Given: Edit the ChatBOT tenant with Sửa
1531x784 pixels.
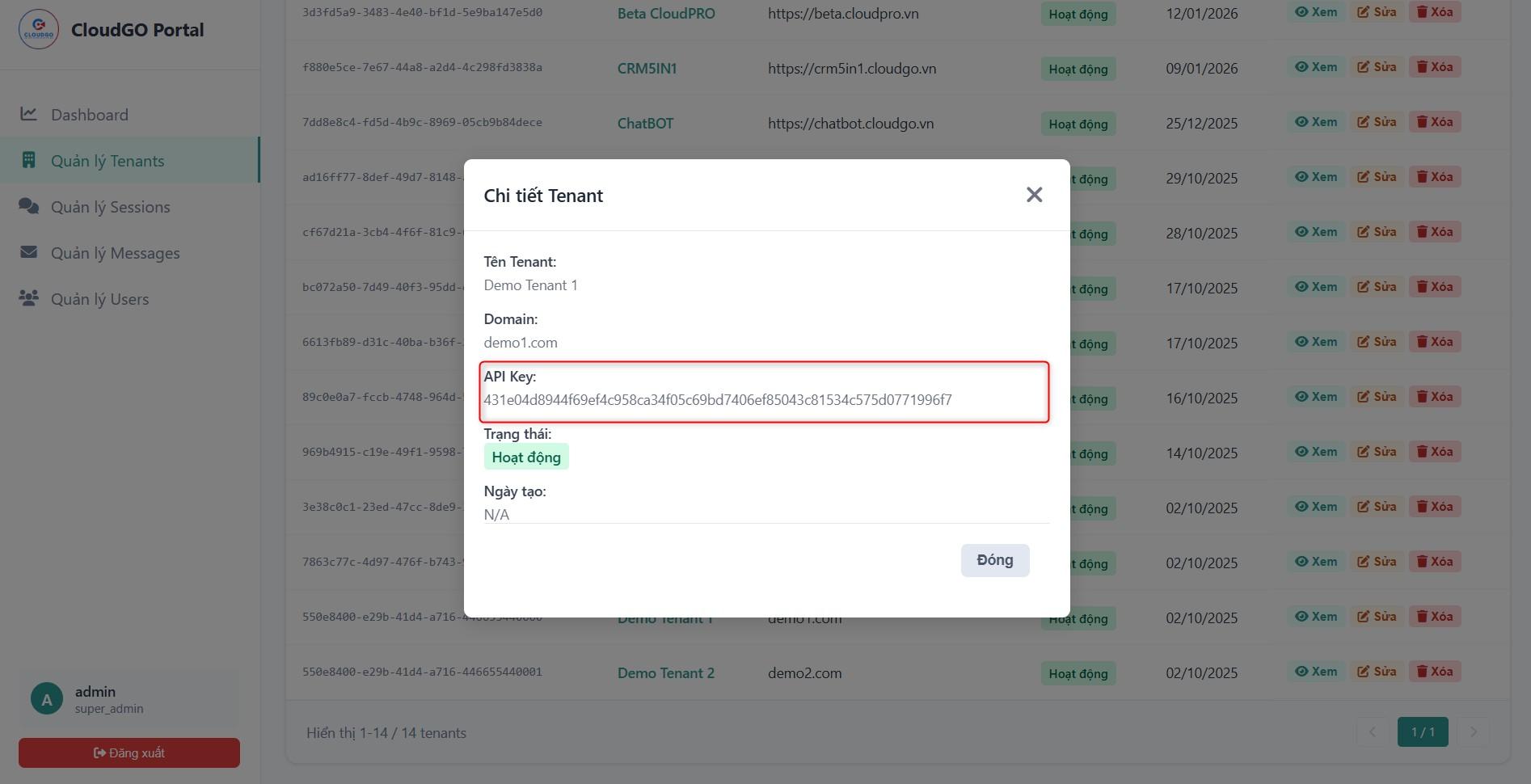Looking at the screenshot, I should (x=1377, y=122).
